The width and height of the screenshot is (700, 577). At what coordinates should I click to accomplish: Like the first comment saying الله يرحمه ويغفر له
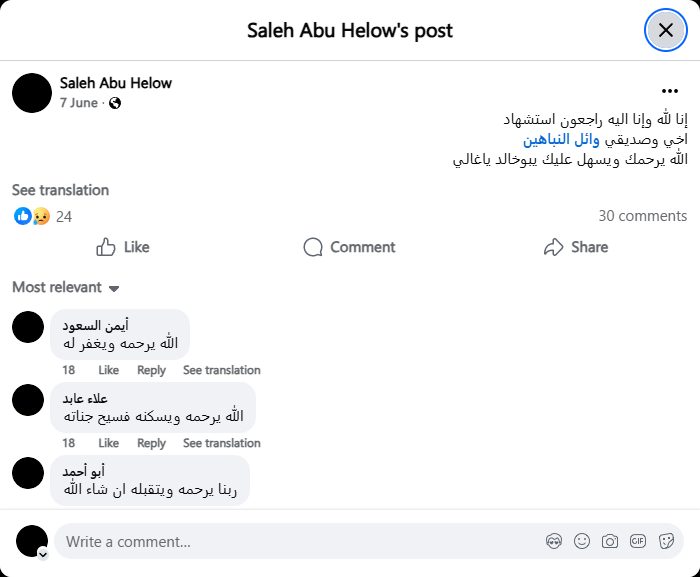pyautogui.click(x=108, y=370)
